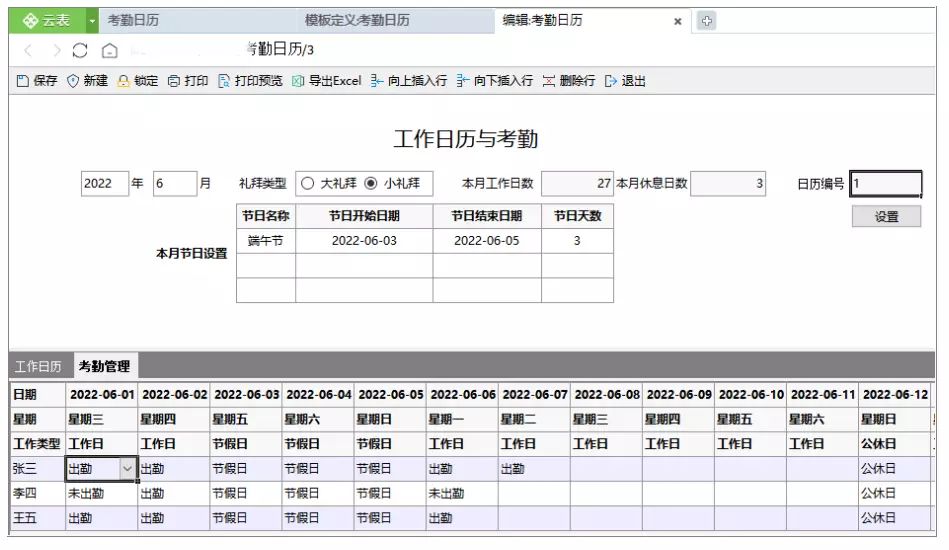Click the browser back arrow
949x550 pixels.
[28, 50]
